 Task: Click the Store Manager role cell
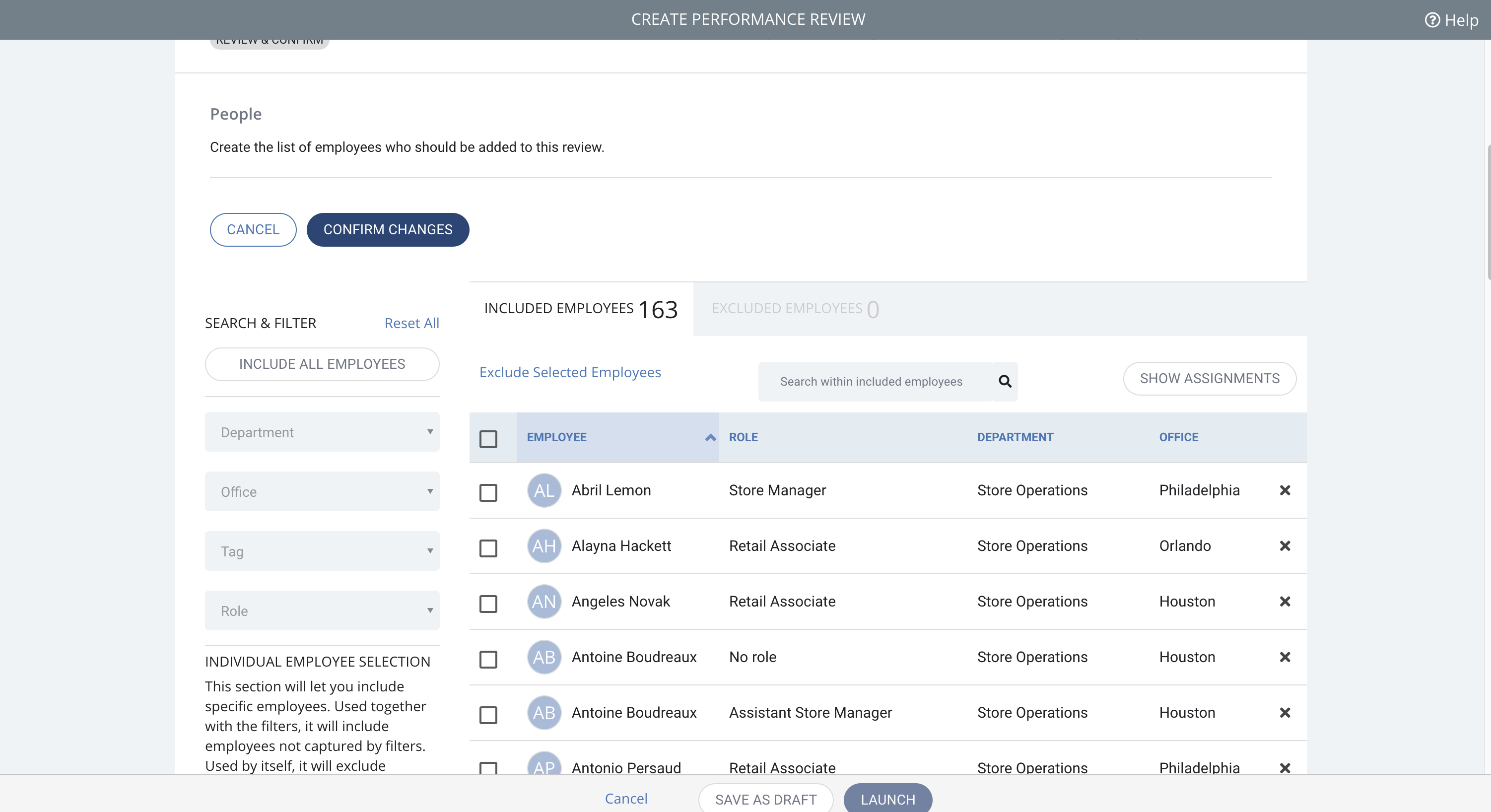(777, 490)
